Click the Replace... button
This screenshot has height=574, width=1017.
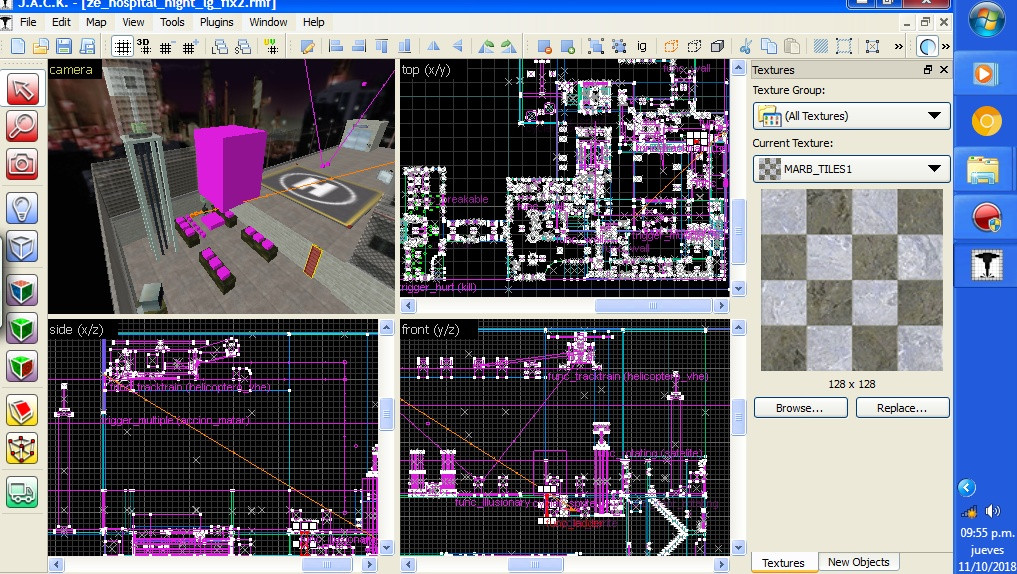point(902,408)
